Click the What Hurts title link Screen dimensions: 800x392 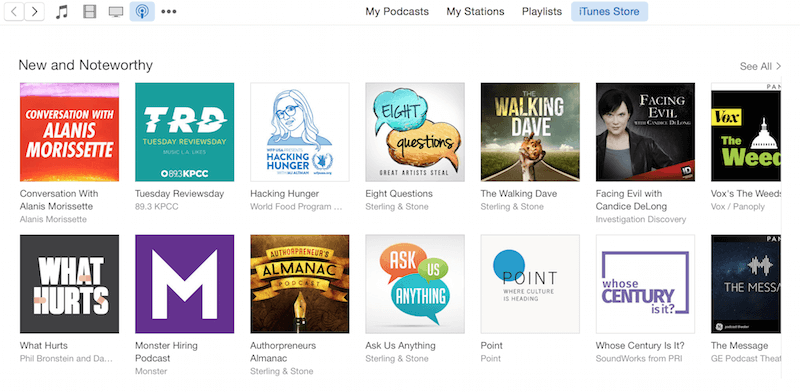44,346
